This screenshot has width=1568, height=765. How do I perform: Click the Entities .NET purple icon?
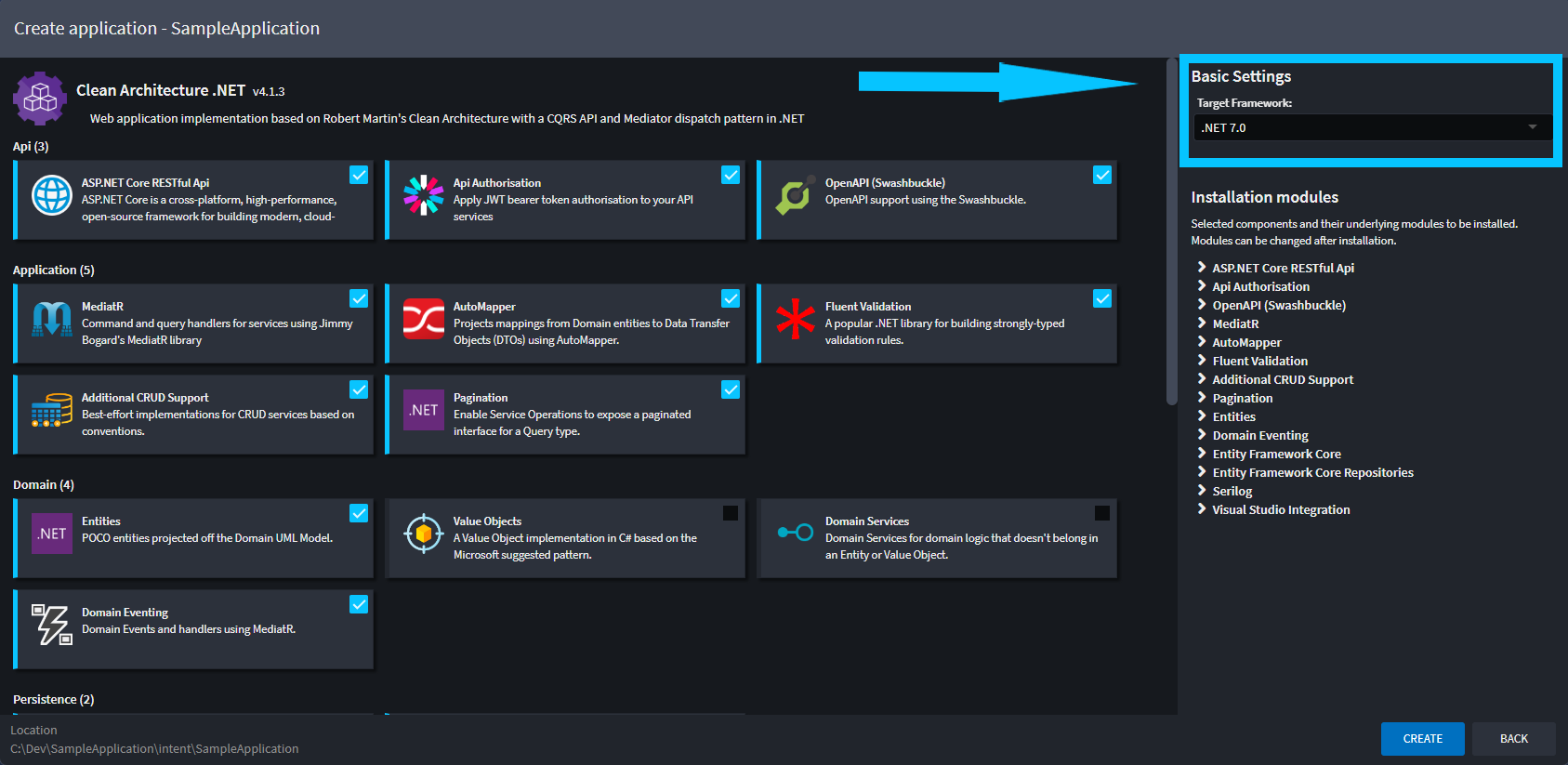52,534
